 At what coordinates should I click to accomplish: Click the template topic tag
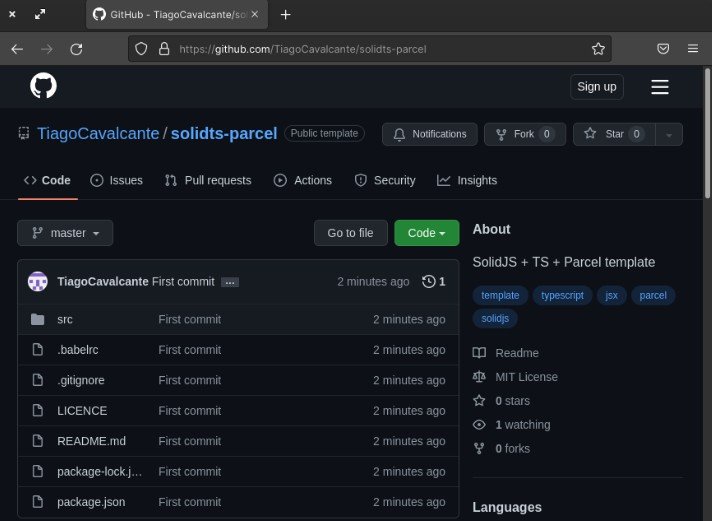[500, 296]
